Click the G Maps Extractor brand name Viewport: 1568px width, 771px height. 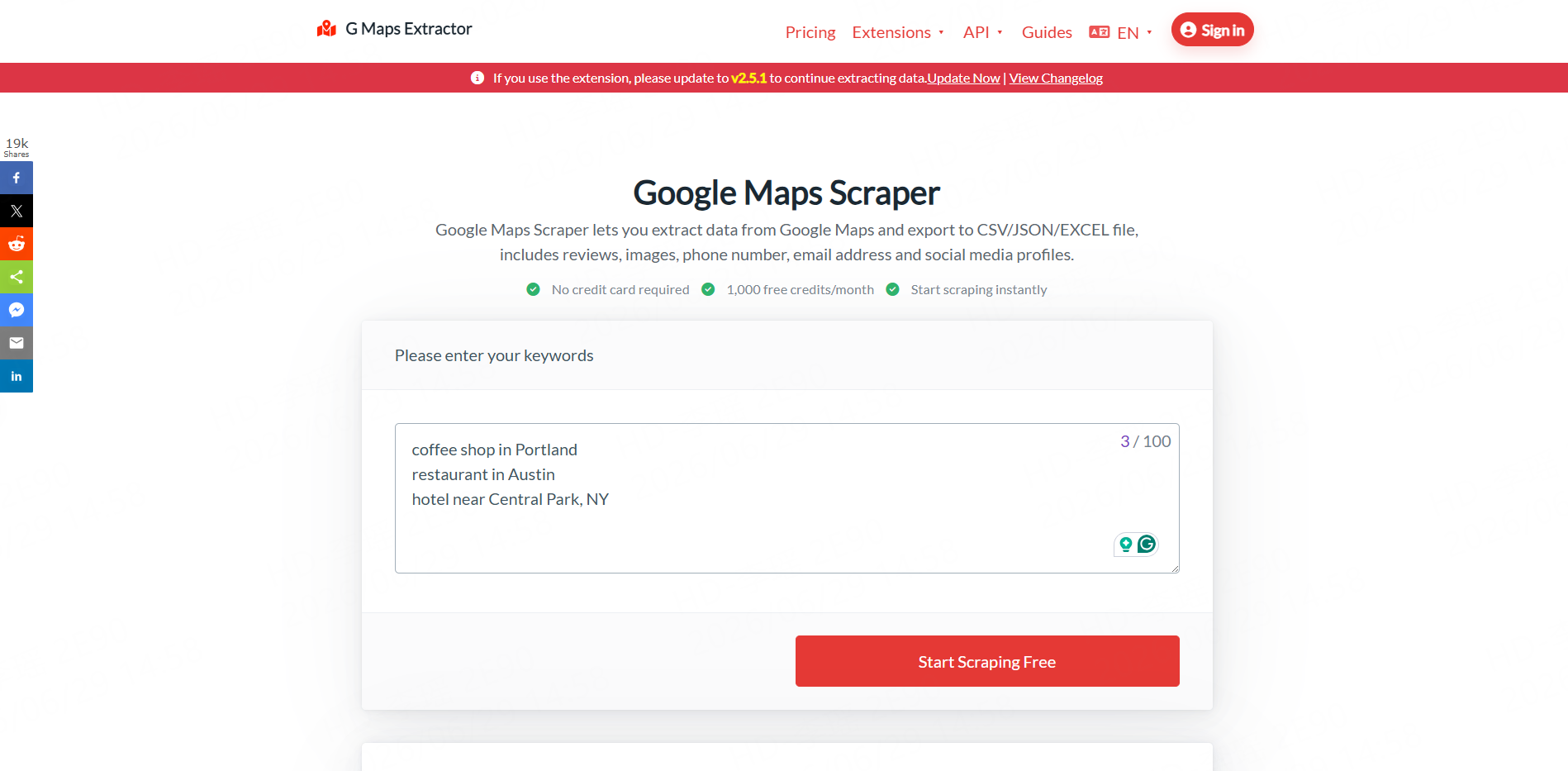tap(409, 29)
